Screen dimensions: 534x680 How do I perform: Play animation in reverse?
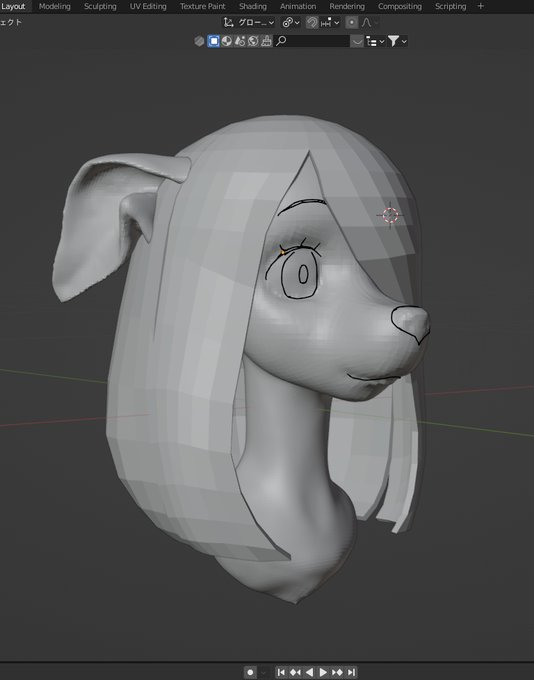pyautogui.click(x=309, y=673)
